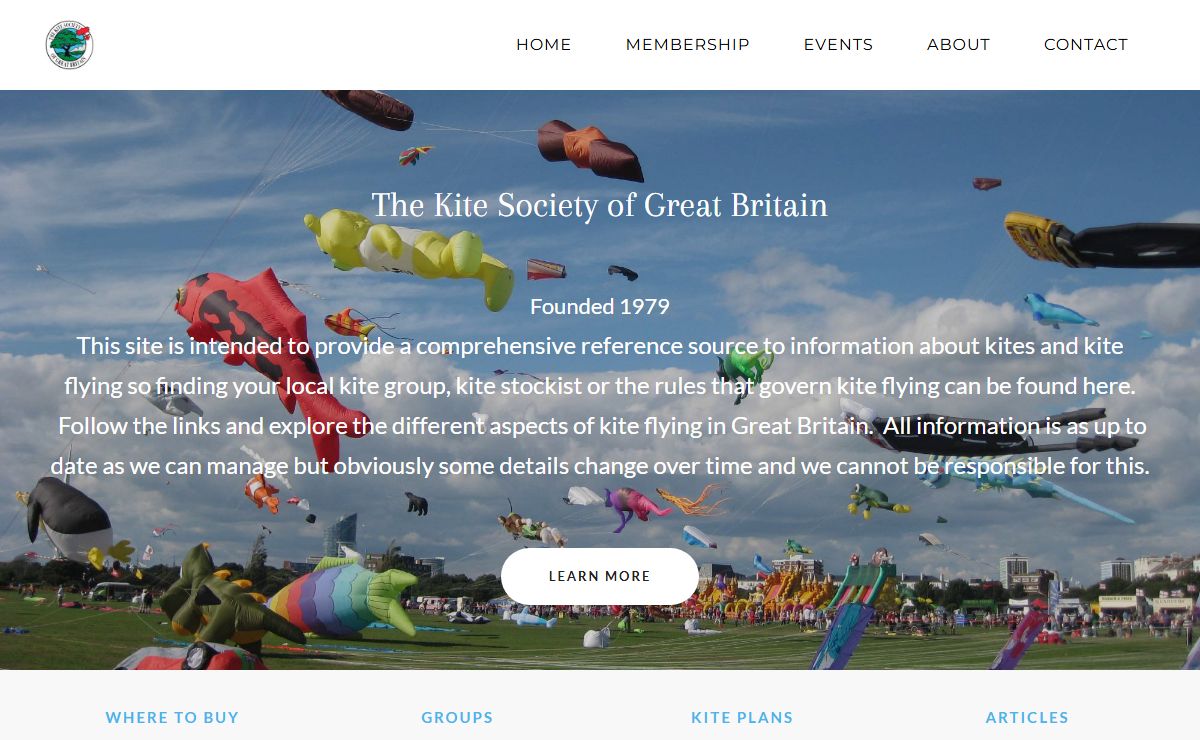Screen dimensions: 1200x740
Task: Click the Kite Society of Great Britain heading
Action: (x=600, y=206)
